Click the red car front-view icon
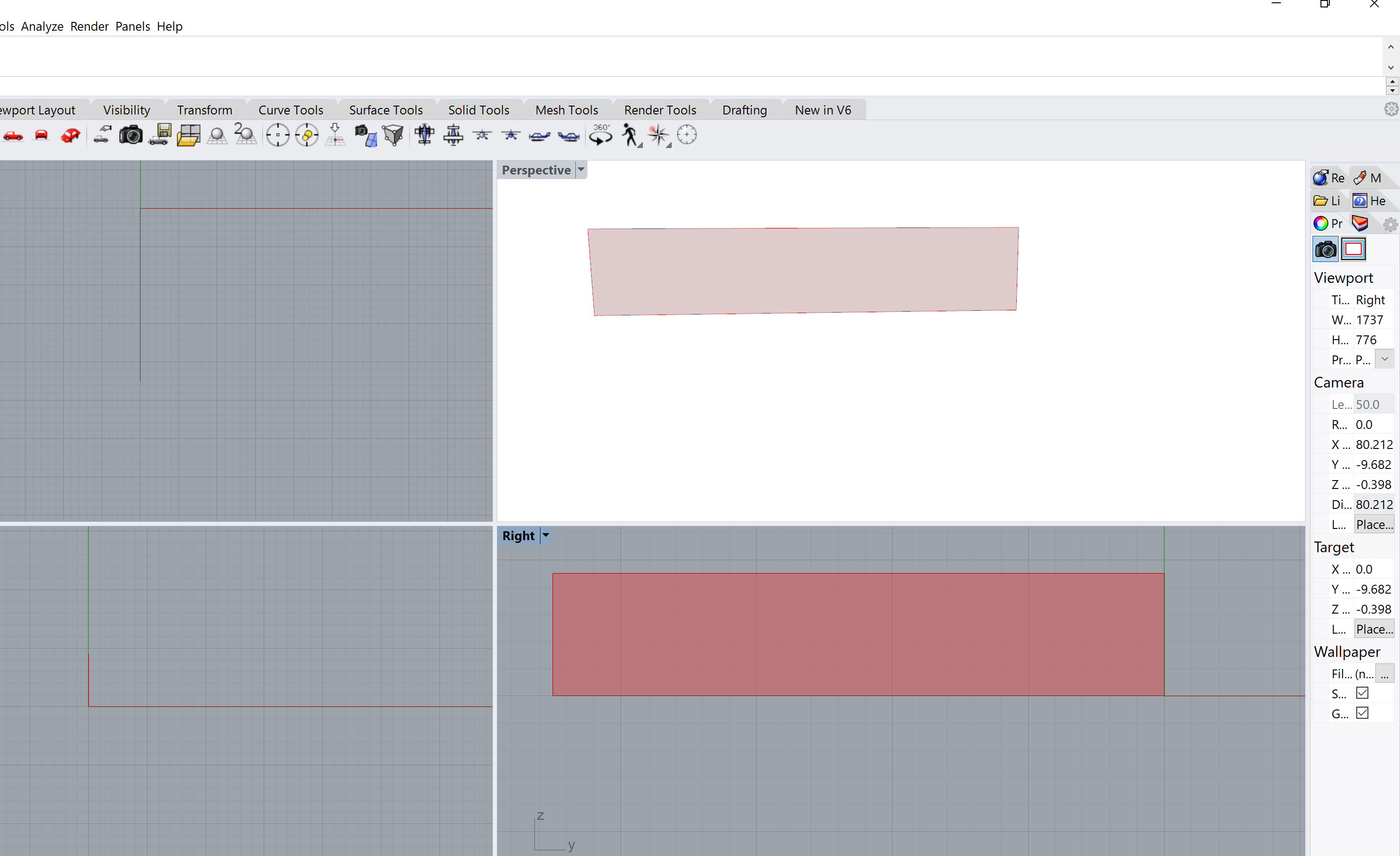 (41, 135)
